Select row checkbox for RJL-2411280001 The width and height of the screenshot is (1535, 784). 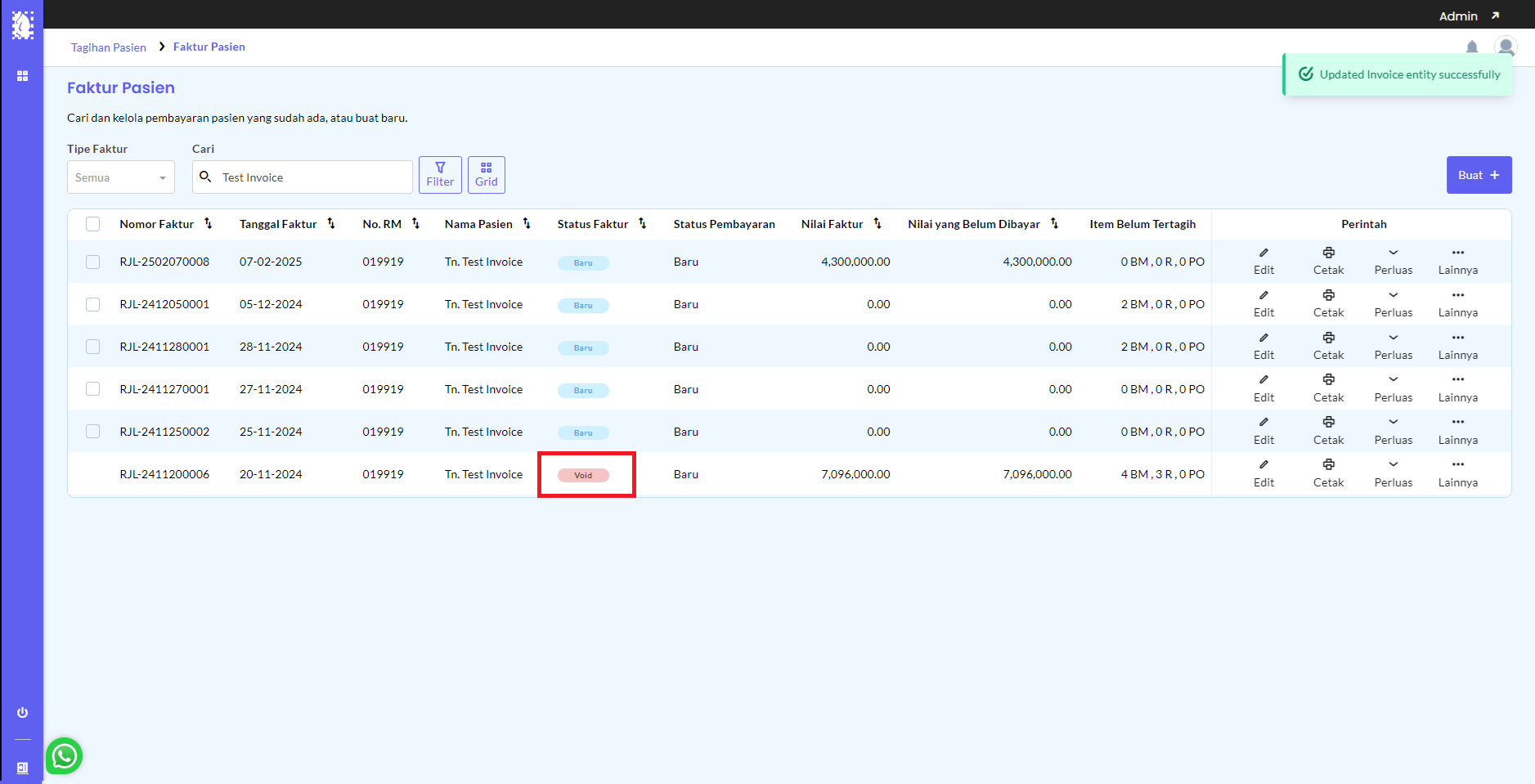point(93,347)
